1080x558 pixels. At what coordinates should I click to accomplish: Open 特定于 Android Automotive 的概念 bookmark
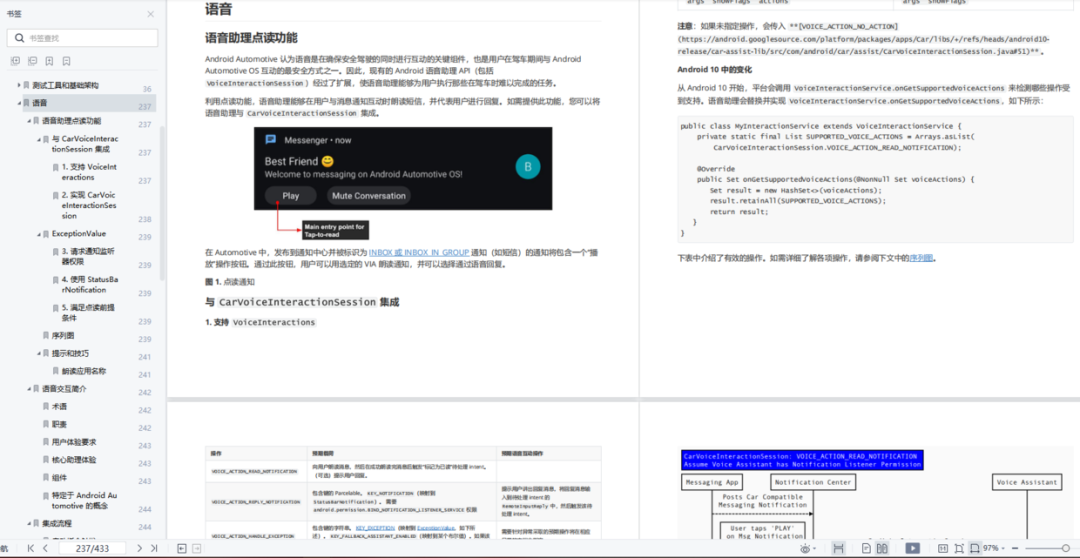pyautogui.click(x=84, y=500)
